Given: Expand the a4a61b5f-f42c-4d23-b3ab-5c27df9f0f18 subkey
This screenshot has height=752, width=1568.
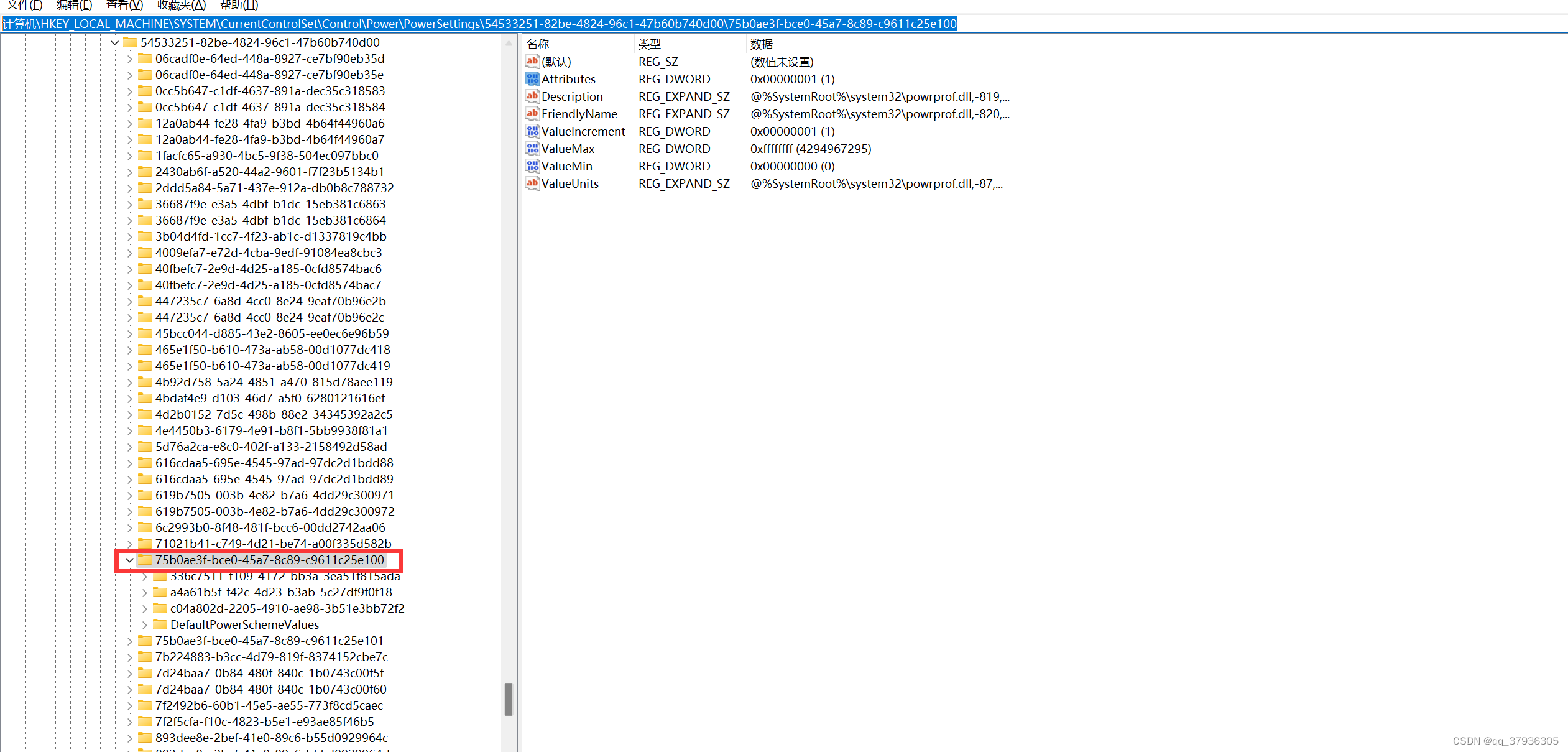Looking at the screenshot, I should click(144, 592).
